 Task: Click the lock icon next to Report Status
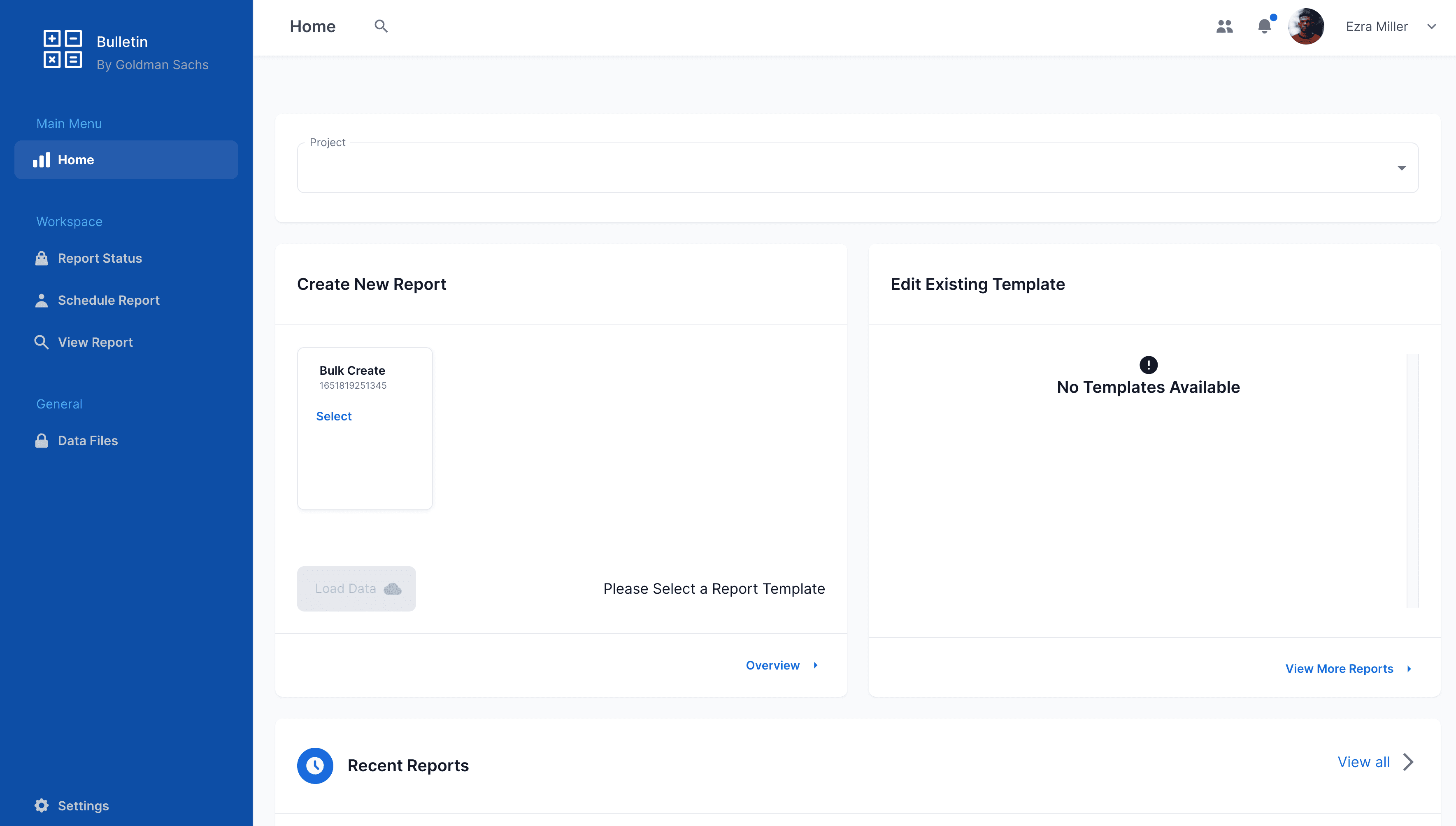(42, 258)
